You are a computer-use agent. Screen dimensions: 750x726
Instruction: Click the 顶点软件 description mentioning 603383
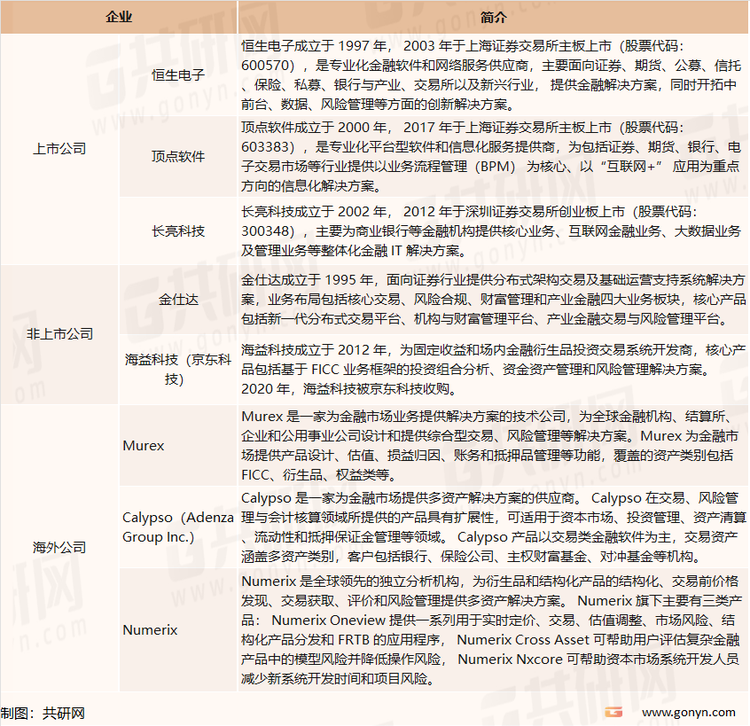[x=491, y=156]
